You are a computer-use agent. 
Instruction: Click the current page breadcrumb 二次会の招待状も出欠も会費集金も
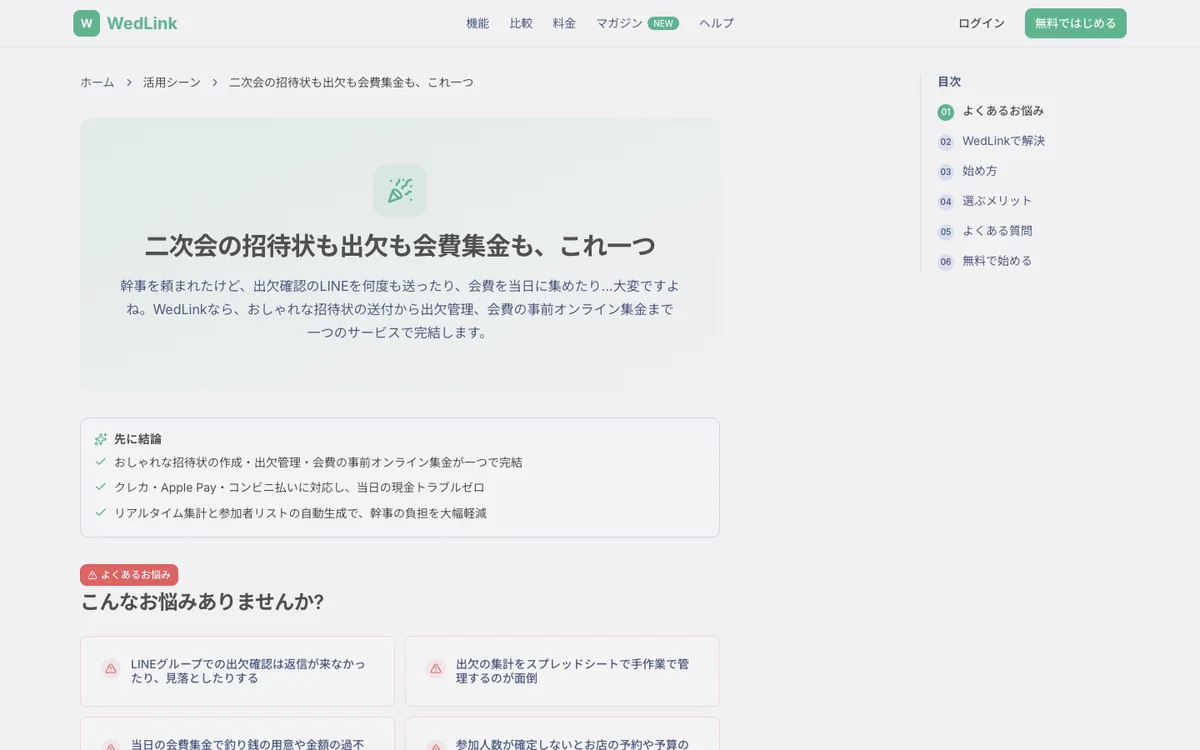[x=351, y=82]
